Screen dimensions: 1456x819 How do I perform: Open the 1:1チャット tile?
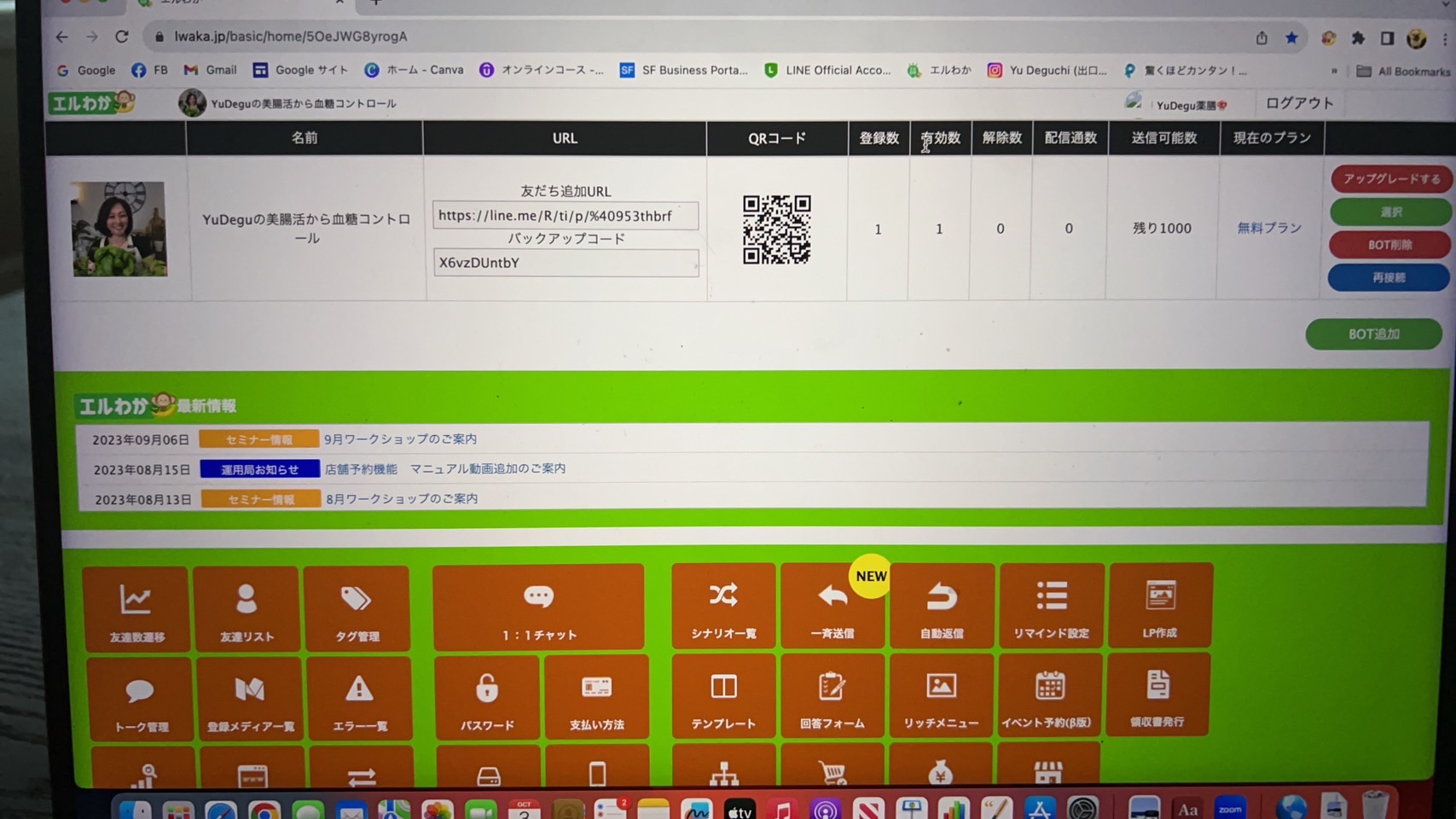(x=538, y=607)
